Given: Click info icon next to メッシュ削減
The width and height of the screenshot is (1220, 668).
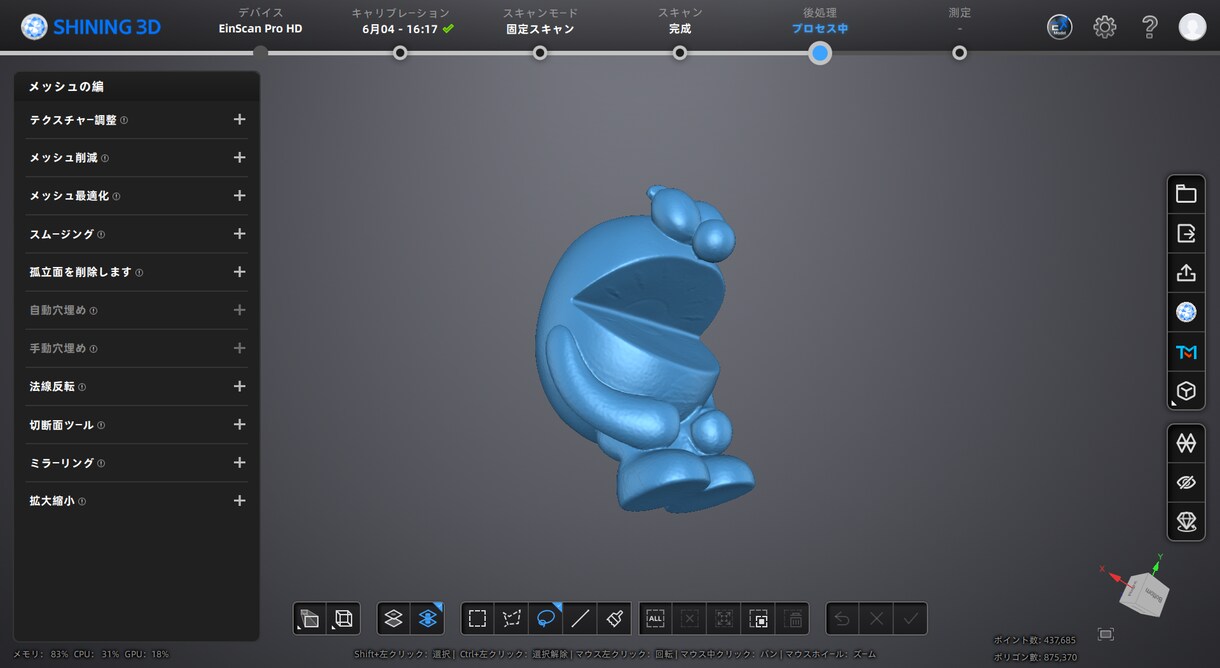Looking at the screenshot, I should 105,158.
